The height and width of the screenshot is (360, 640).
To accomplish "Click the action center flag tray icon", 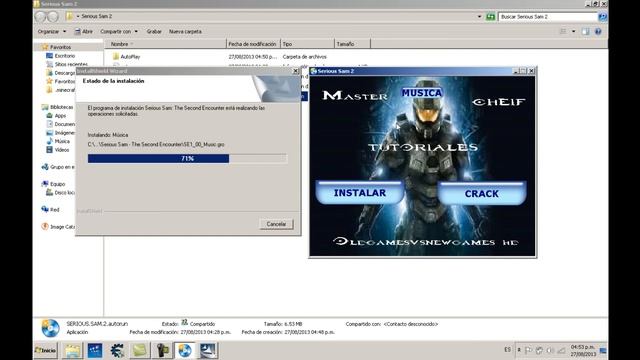I will pos(528,350).
